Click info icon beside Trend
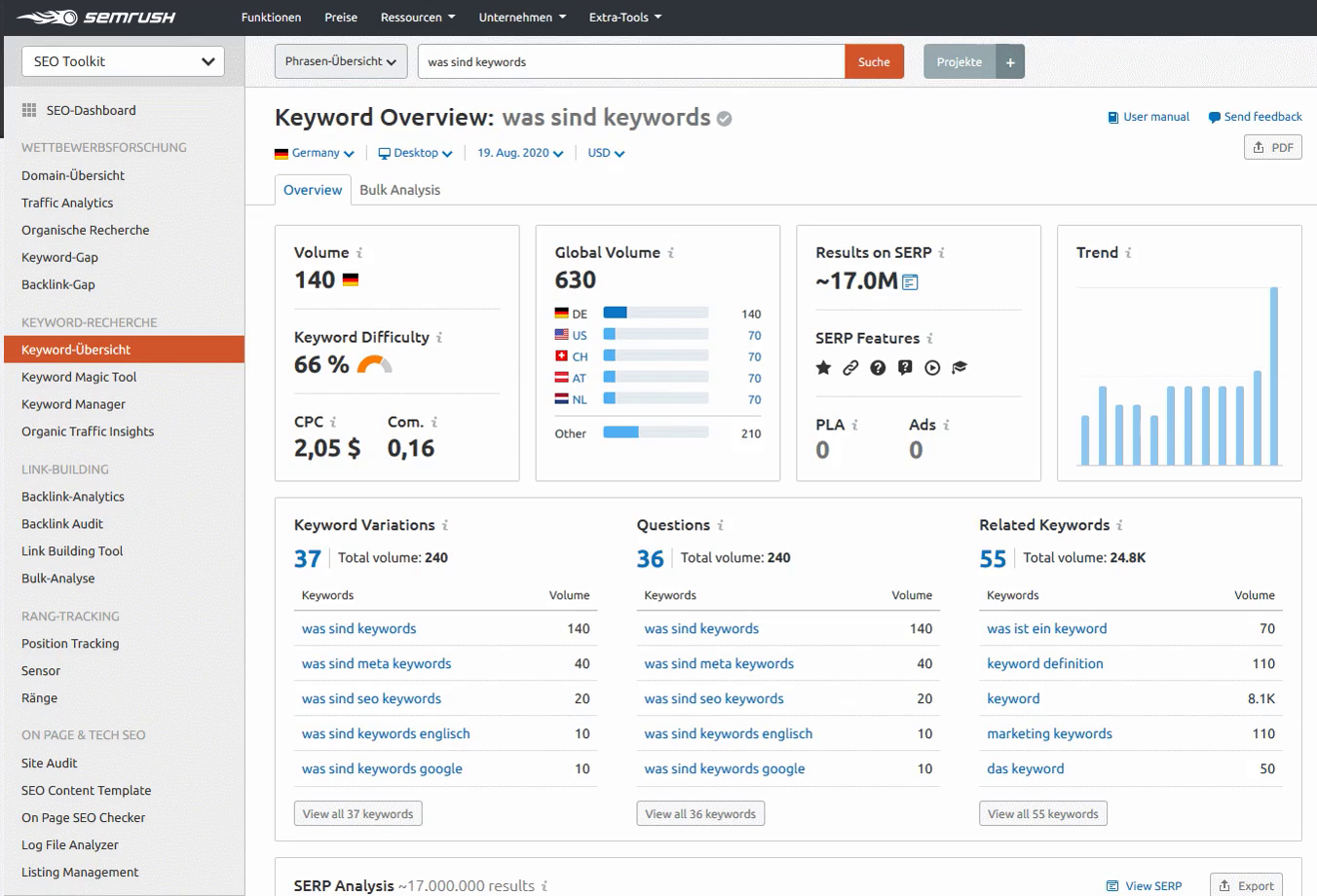 (x=1129, y=252)
